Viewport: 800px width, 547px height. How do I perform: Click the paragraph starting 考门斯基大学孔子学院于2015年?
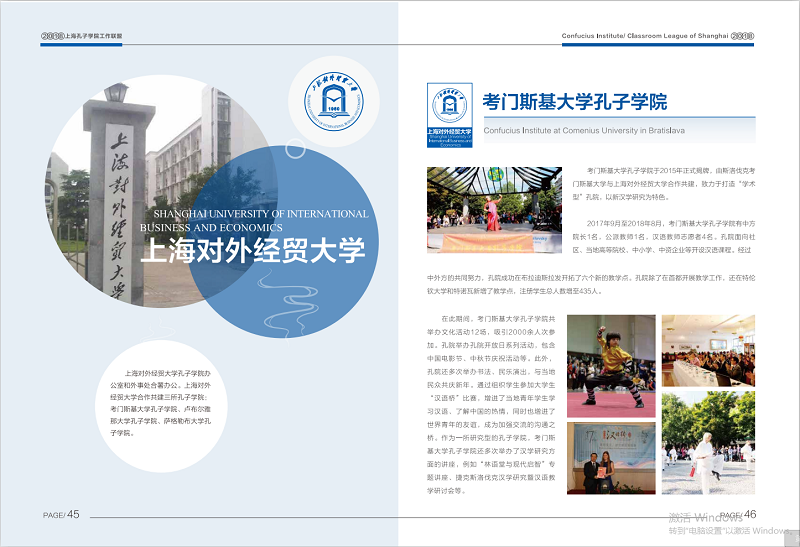tap(664, 184)
